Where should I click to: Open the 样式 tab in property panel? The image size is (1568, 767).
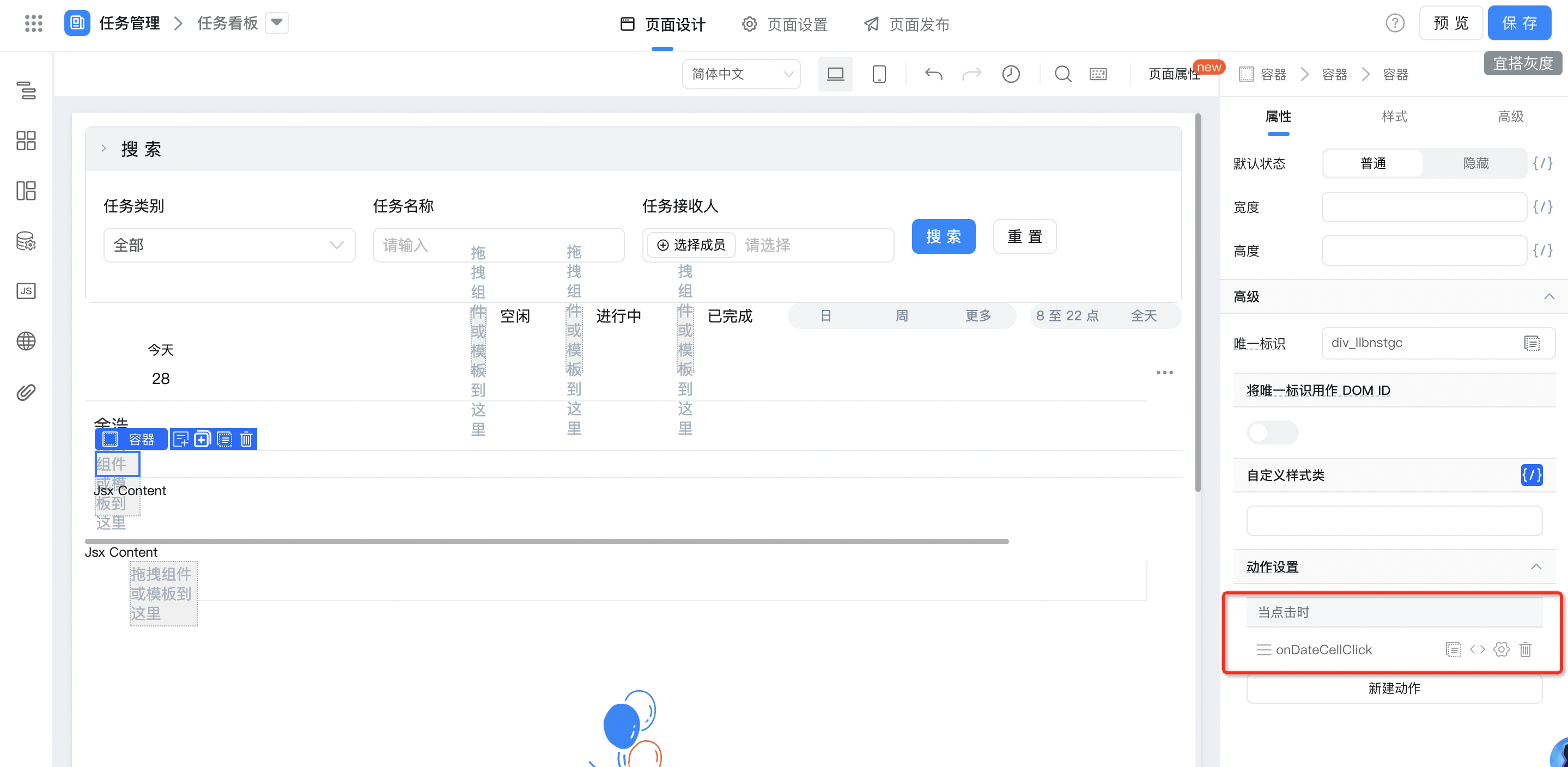point(1394,116)
